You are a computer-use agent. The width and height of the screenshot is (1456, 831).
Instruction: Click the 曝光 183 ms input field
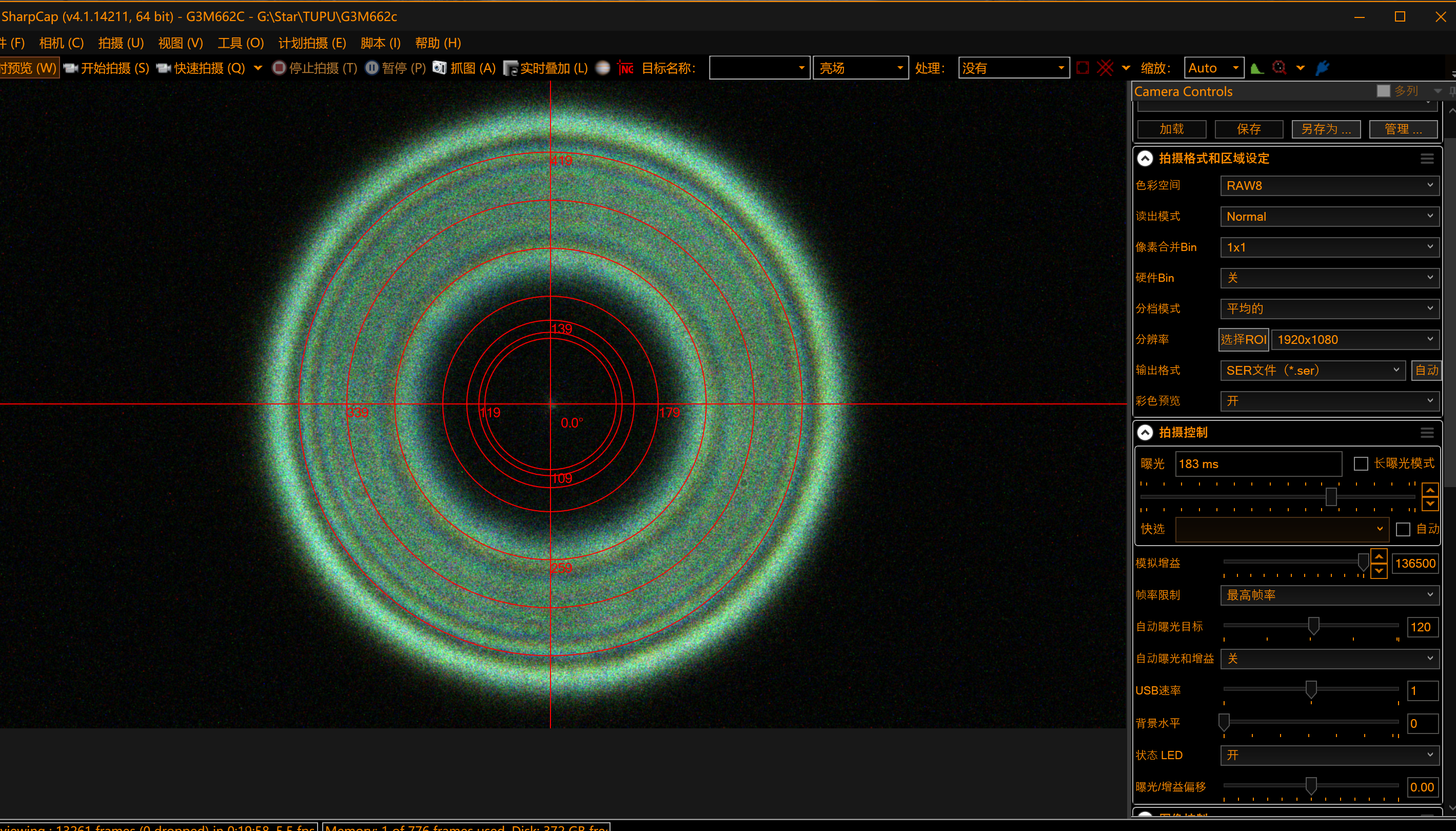(1258, 464)
